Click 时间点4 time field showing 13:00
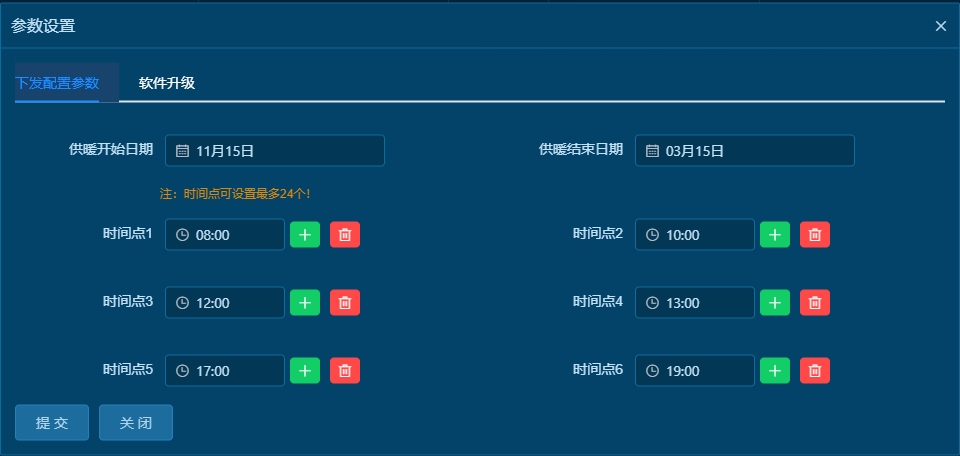Viewport: 960px width, 456px height. pyautogui.click(x=695, y=303)
